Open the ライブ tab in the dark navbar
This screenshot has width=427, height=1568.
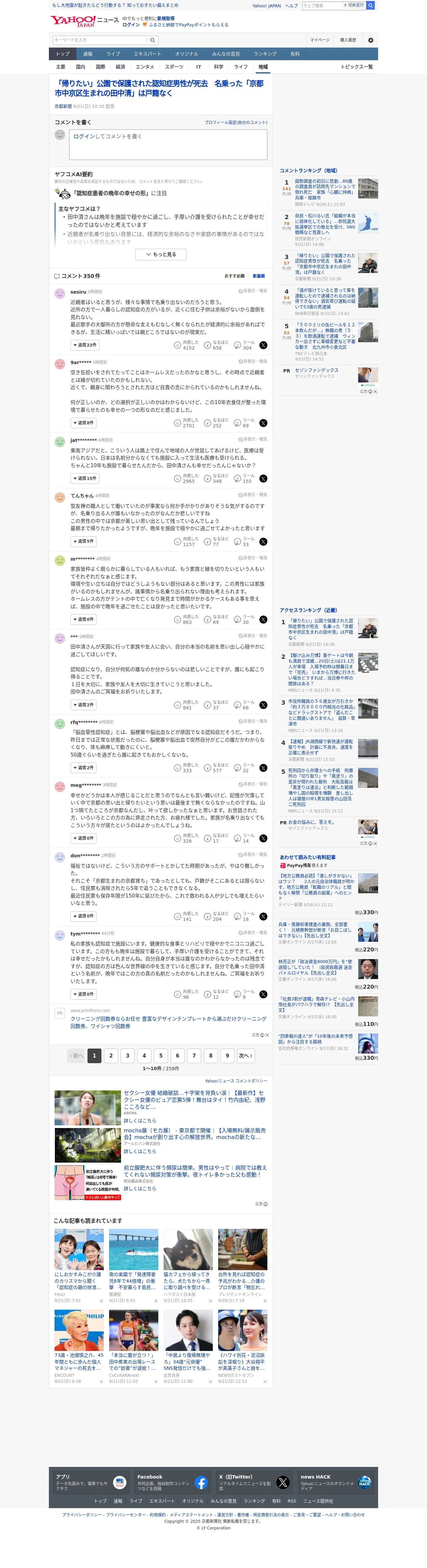113,54
